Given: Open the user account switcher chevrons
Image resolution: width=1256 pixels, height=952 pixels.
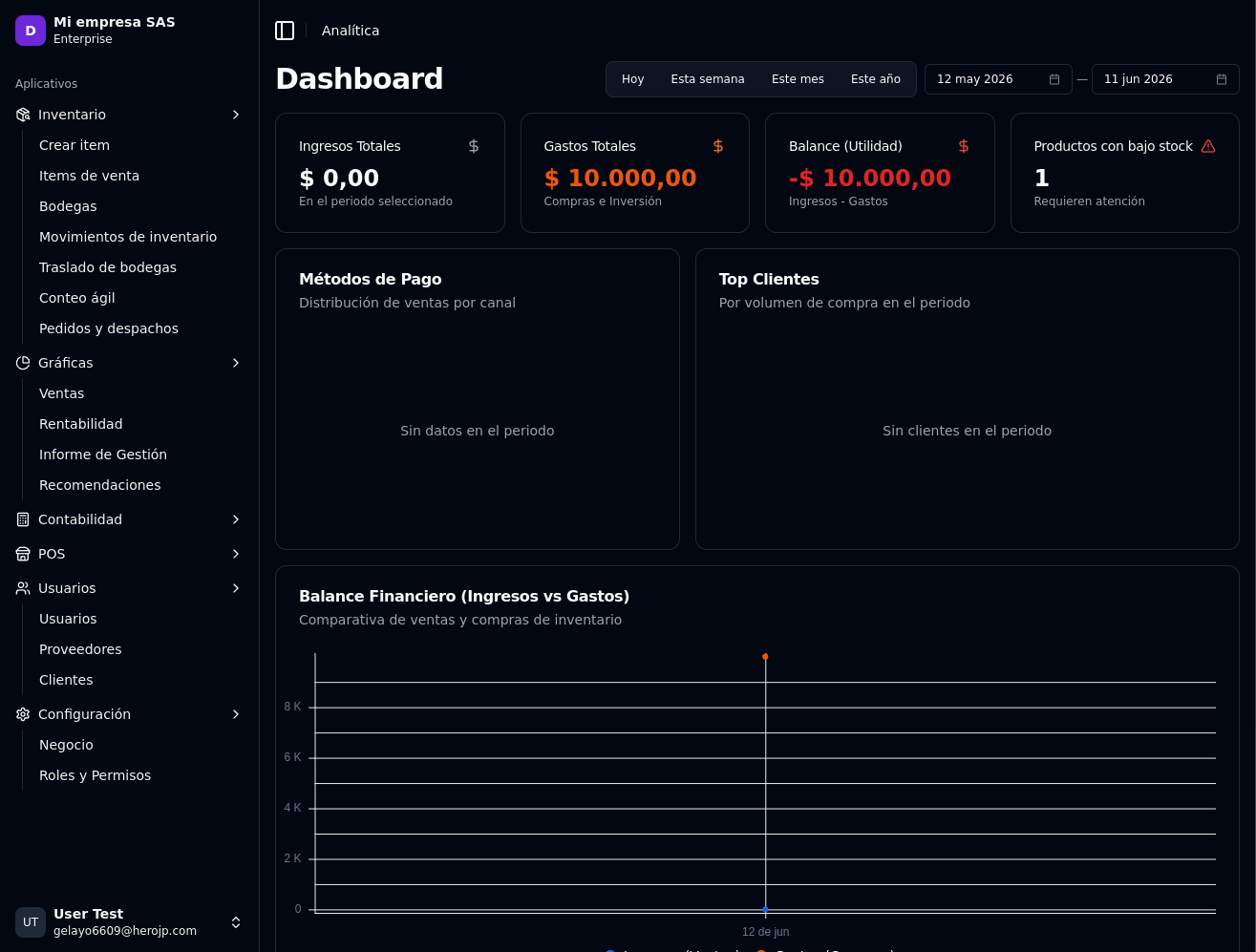Looking at the screenshot, I should tap(236, 922).
